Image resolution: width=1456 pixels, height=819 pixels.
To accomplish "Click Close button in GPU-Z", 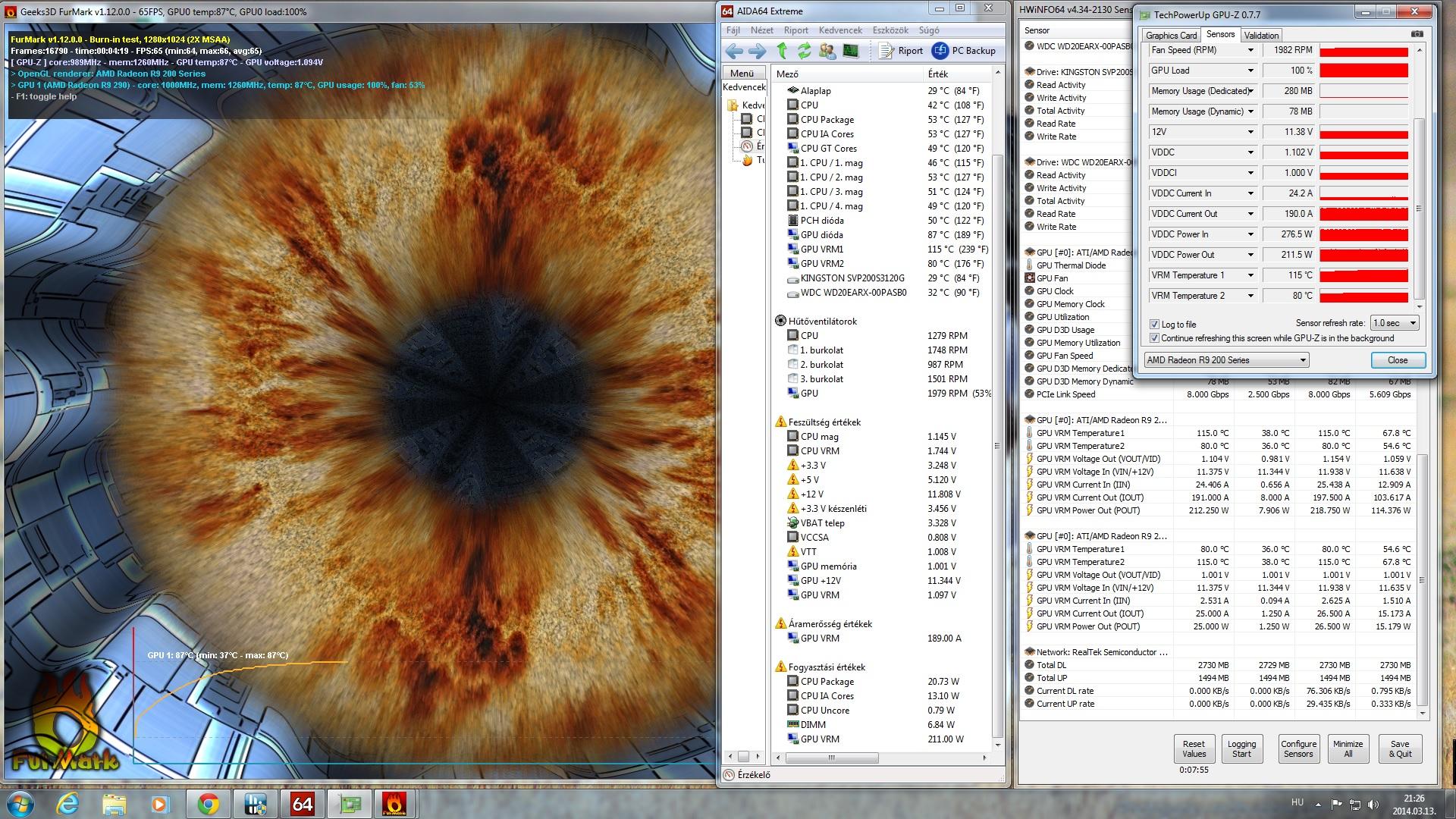I will (1397, 360).
